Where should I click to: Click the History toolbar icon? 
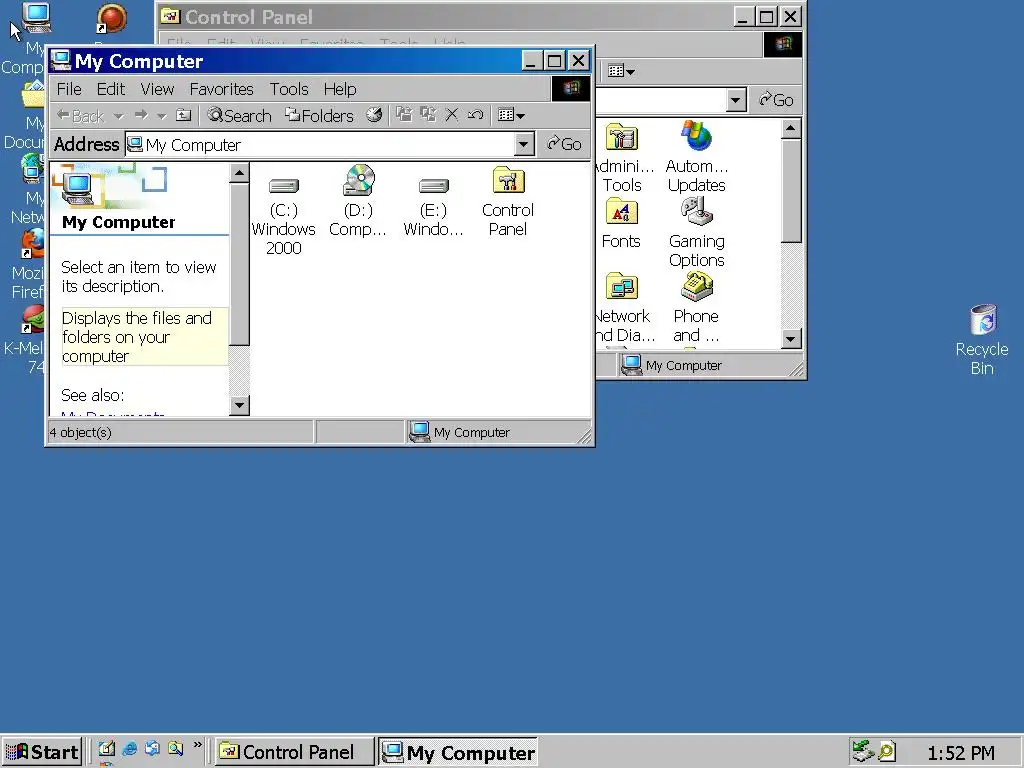(374, 116)
